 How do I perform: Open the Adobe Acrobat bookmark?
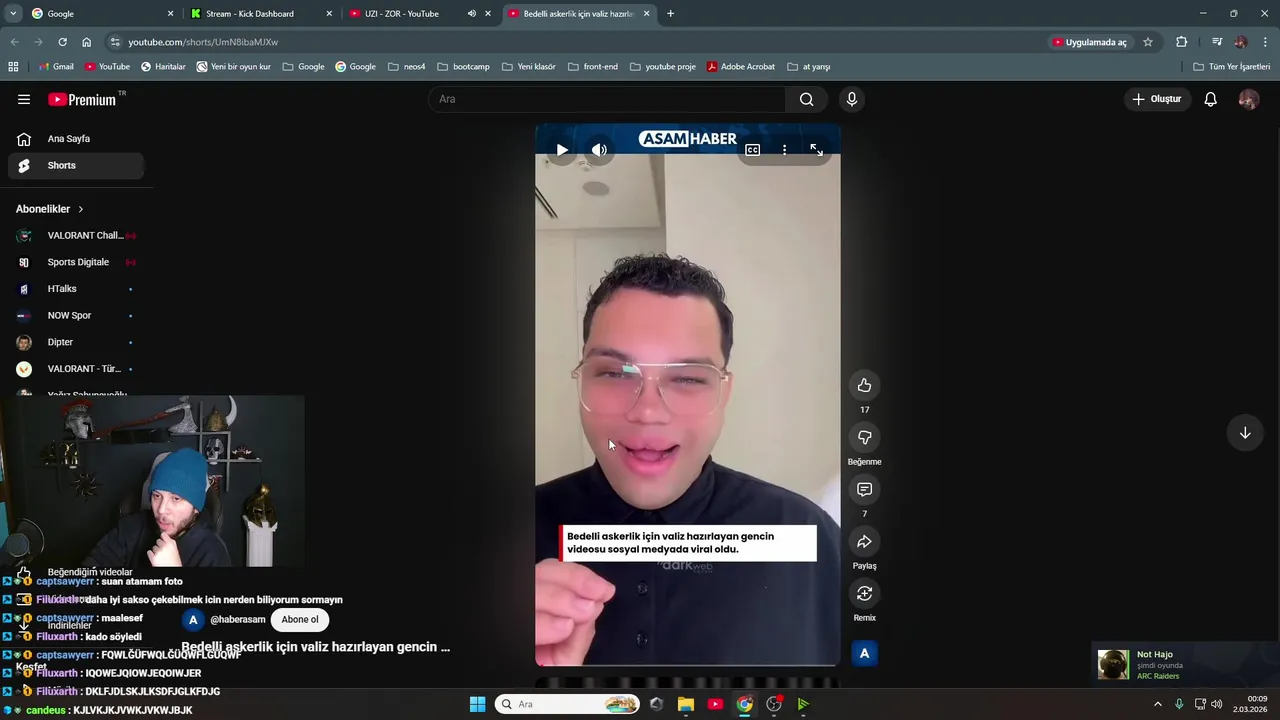click(741, 67)
